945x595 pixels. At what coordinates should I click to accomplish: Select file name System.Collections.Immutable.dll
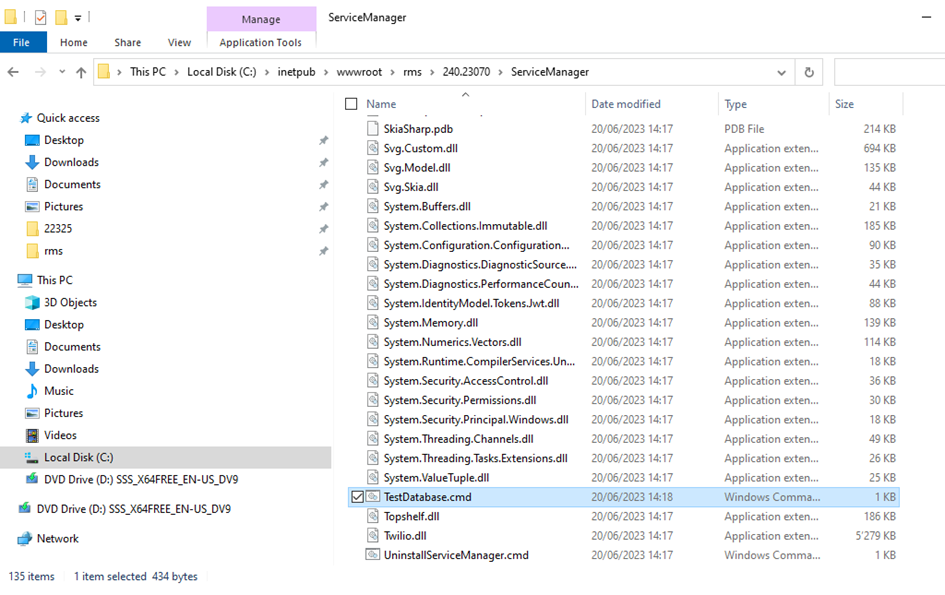(465, 226)
